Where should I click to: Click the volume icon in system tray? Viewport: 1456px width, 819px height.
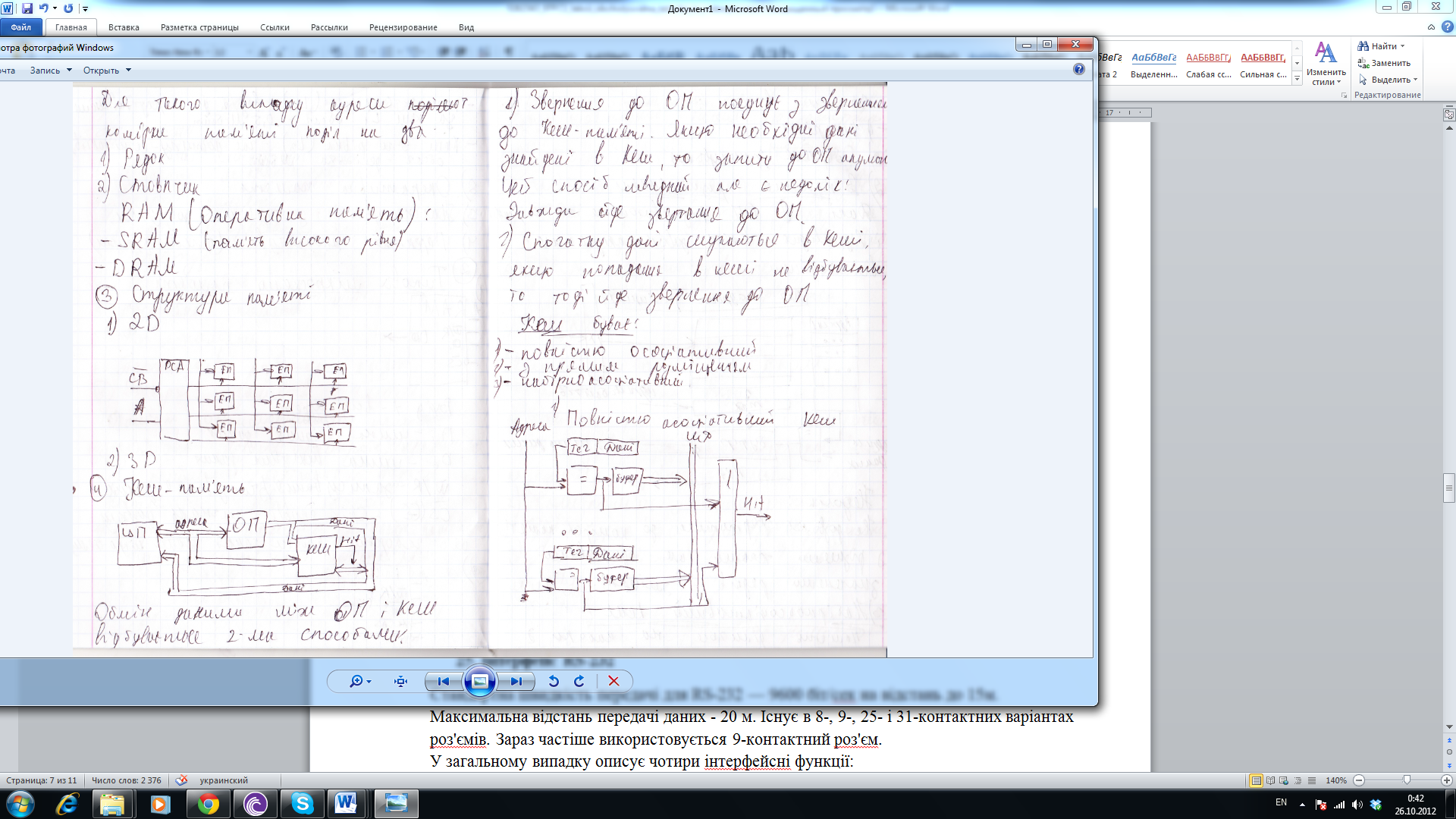click(x=1357, y=805)
